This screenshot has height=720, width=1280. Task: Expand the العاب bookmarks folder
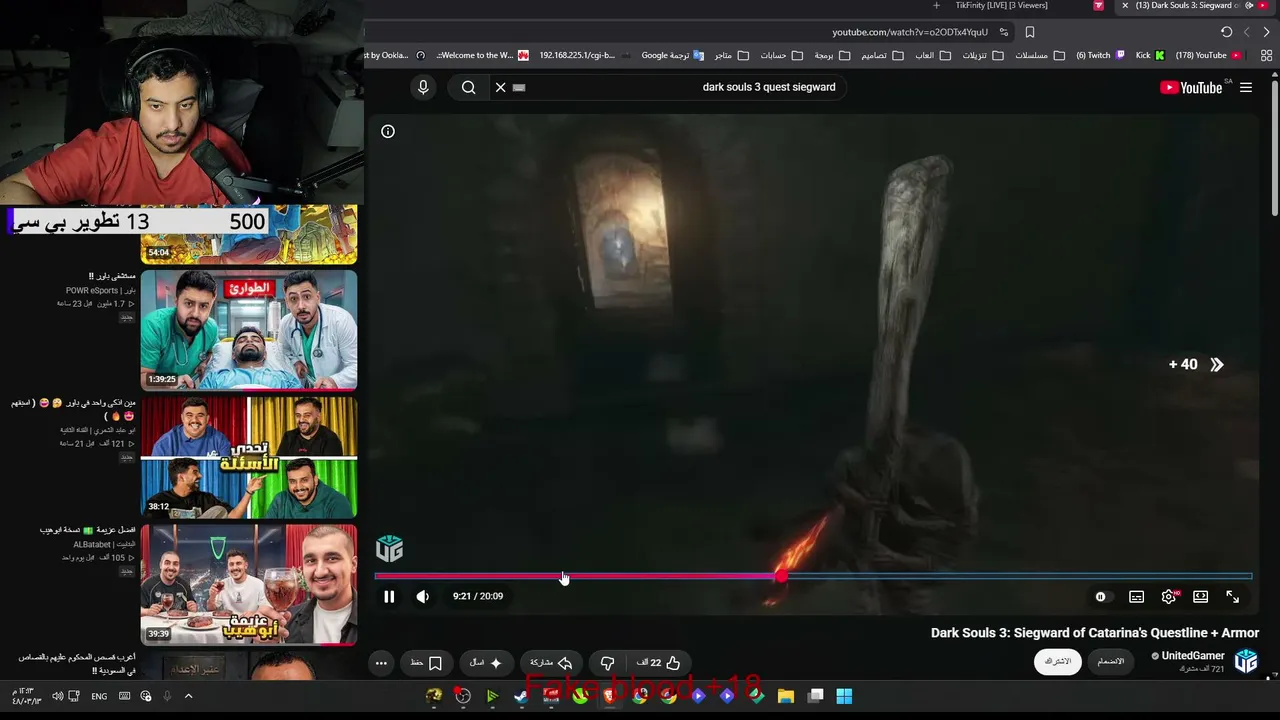tap(932, 56)
